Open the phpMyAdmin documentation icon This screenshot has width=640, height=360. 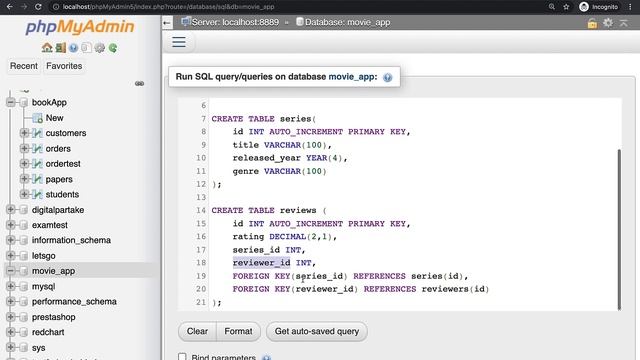(73, 48)
